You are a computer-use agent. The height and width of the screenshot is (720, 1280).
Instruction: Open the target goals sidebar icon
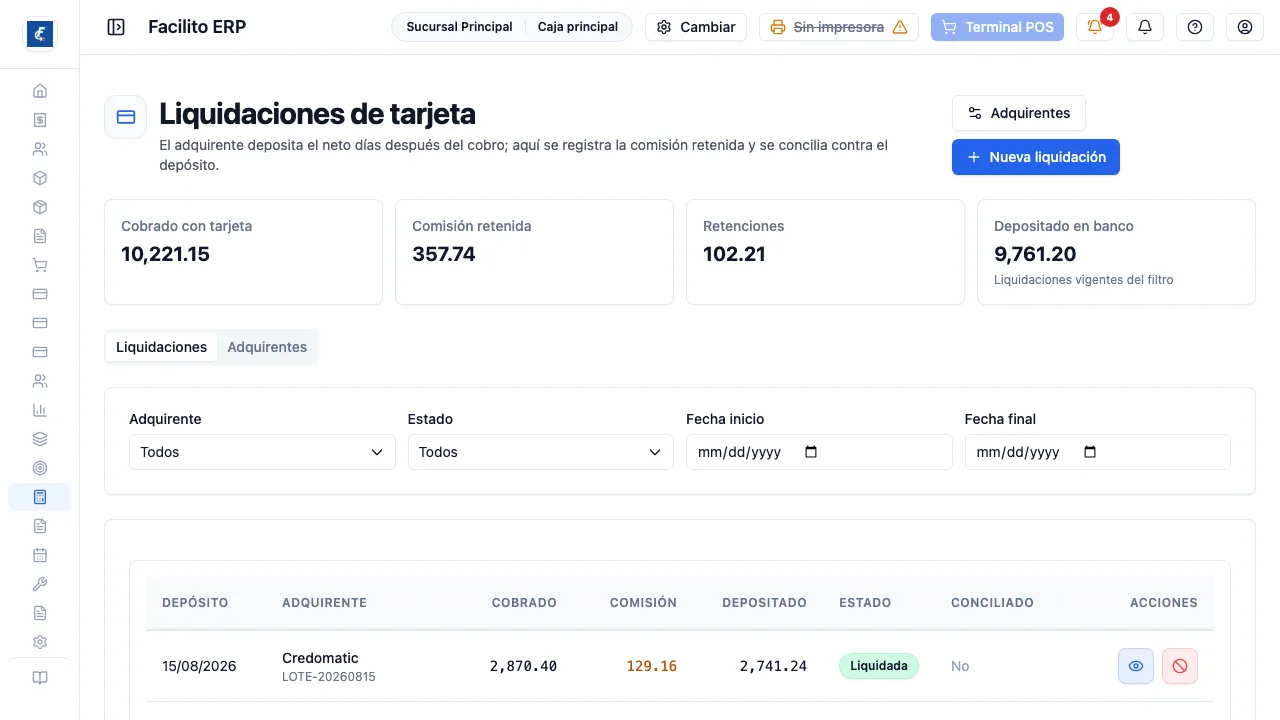coord(40,468)
